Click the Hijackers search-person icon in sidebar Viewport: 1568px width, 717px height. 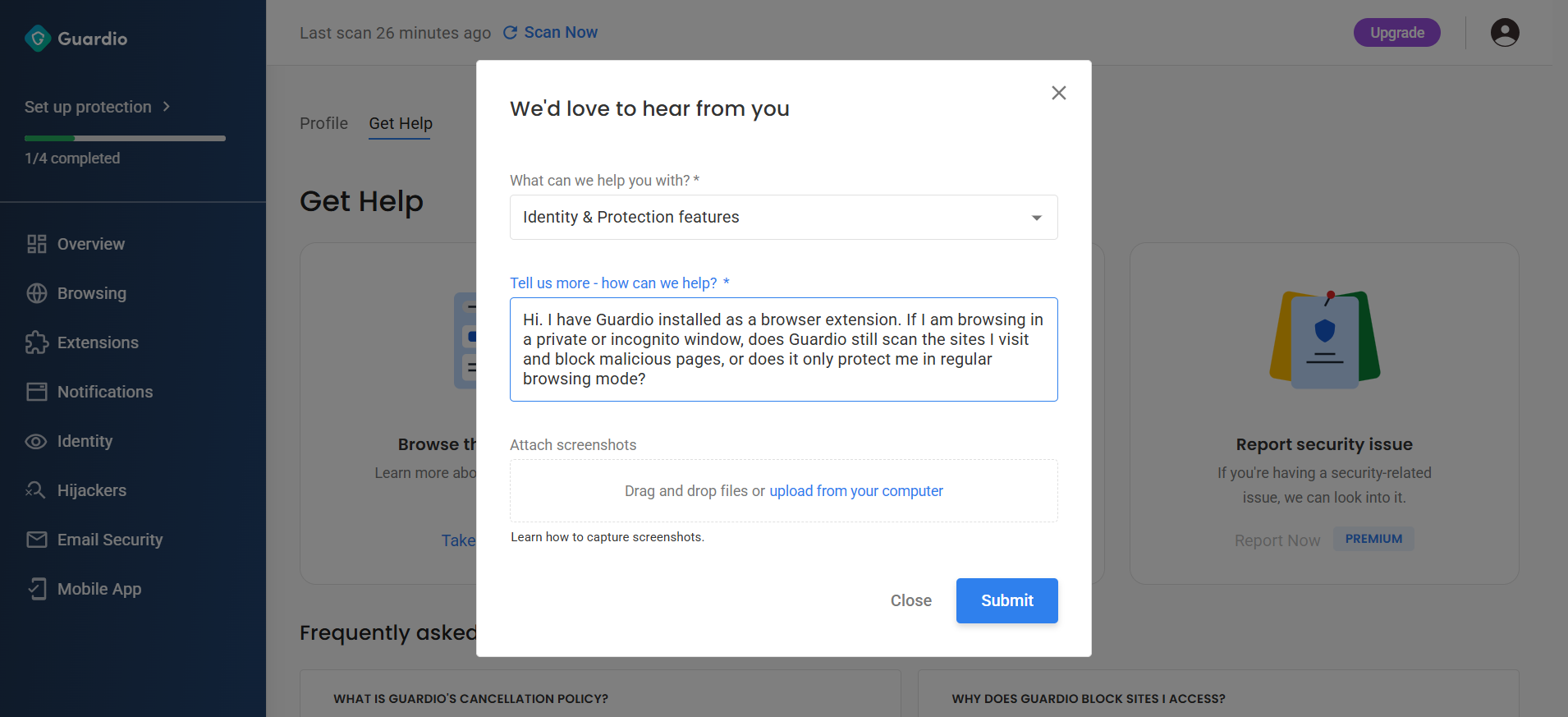(x=36, y=490)
